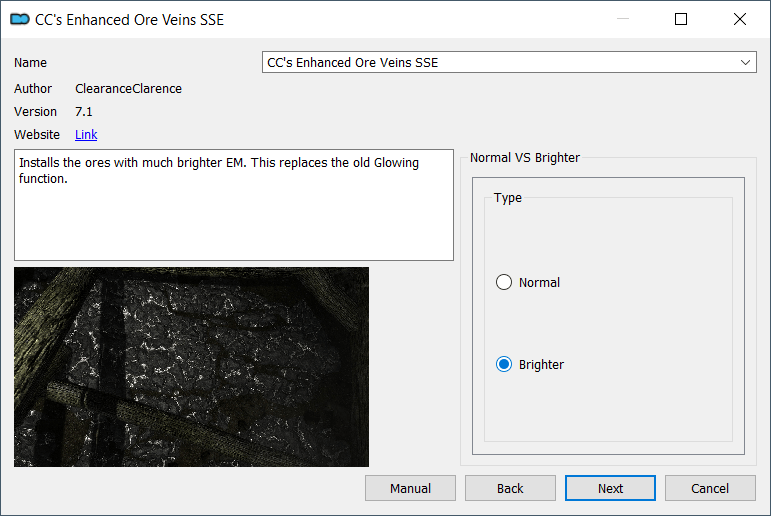This screenshot has width=771, height=516.
Task: Select the Normal radio button
Action: click(504, 282)
